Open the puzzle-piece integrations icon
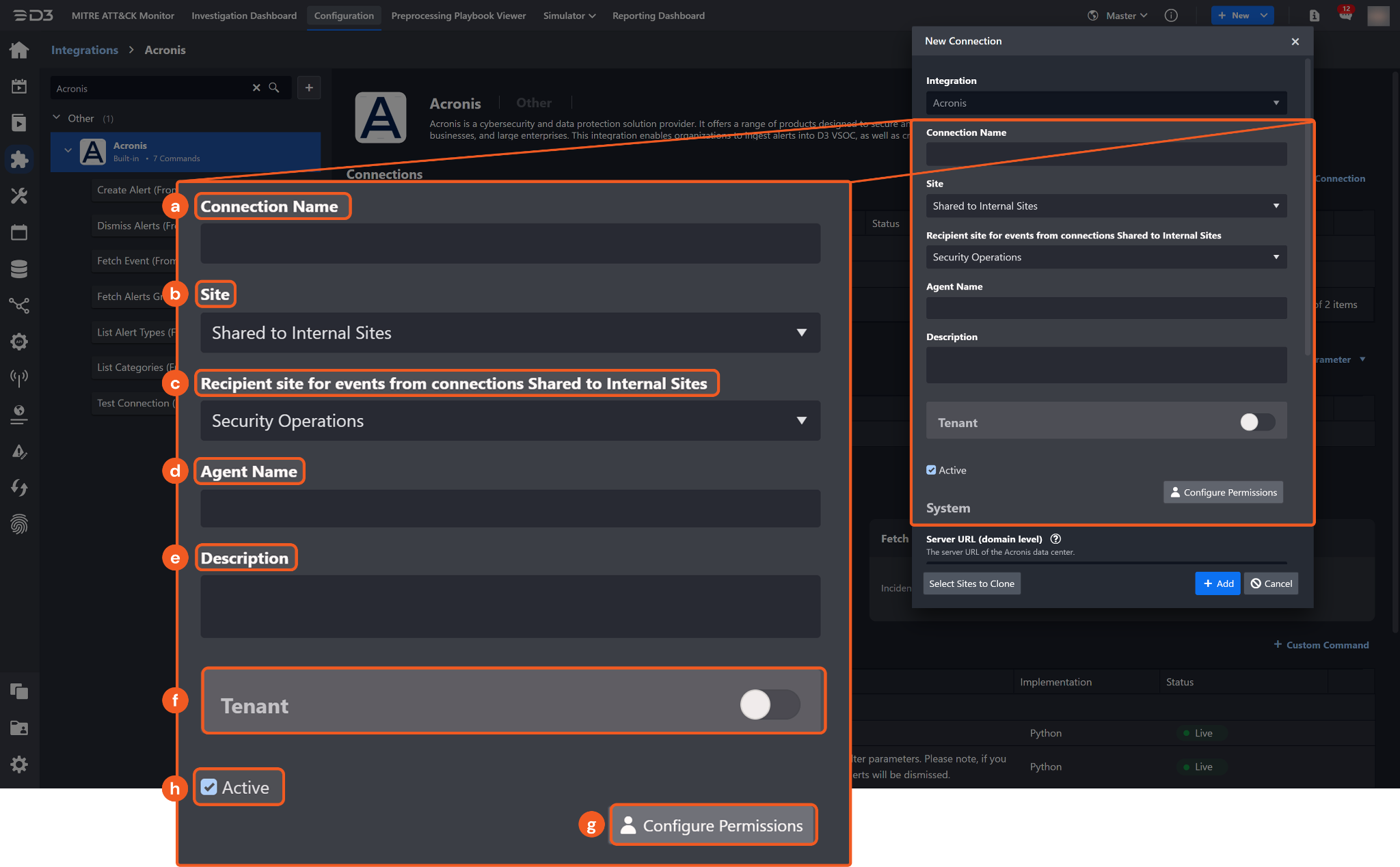This screenshot has width=1400, height=867. 19,159
